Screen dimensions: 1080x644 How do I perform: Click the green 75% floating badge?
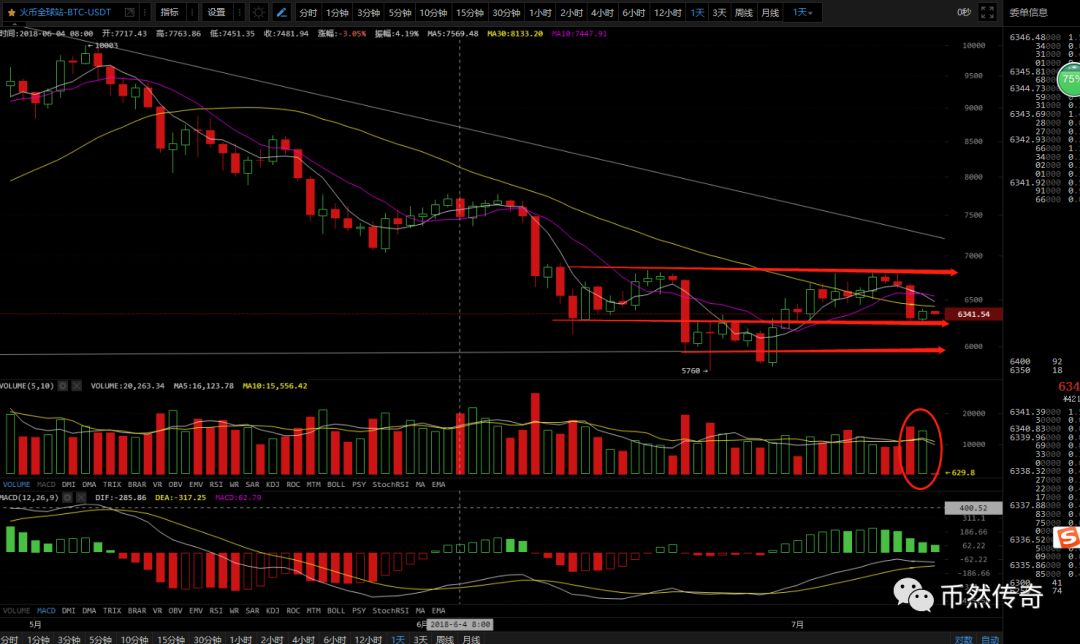click(x=1069, y=79)
